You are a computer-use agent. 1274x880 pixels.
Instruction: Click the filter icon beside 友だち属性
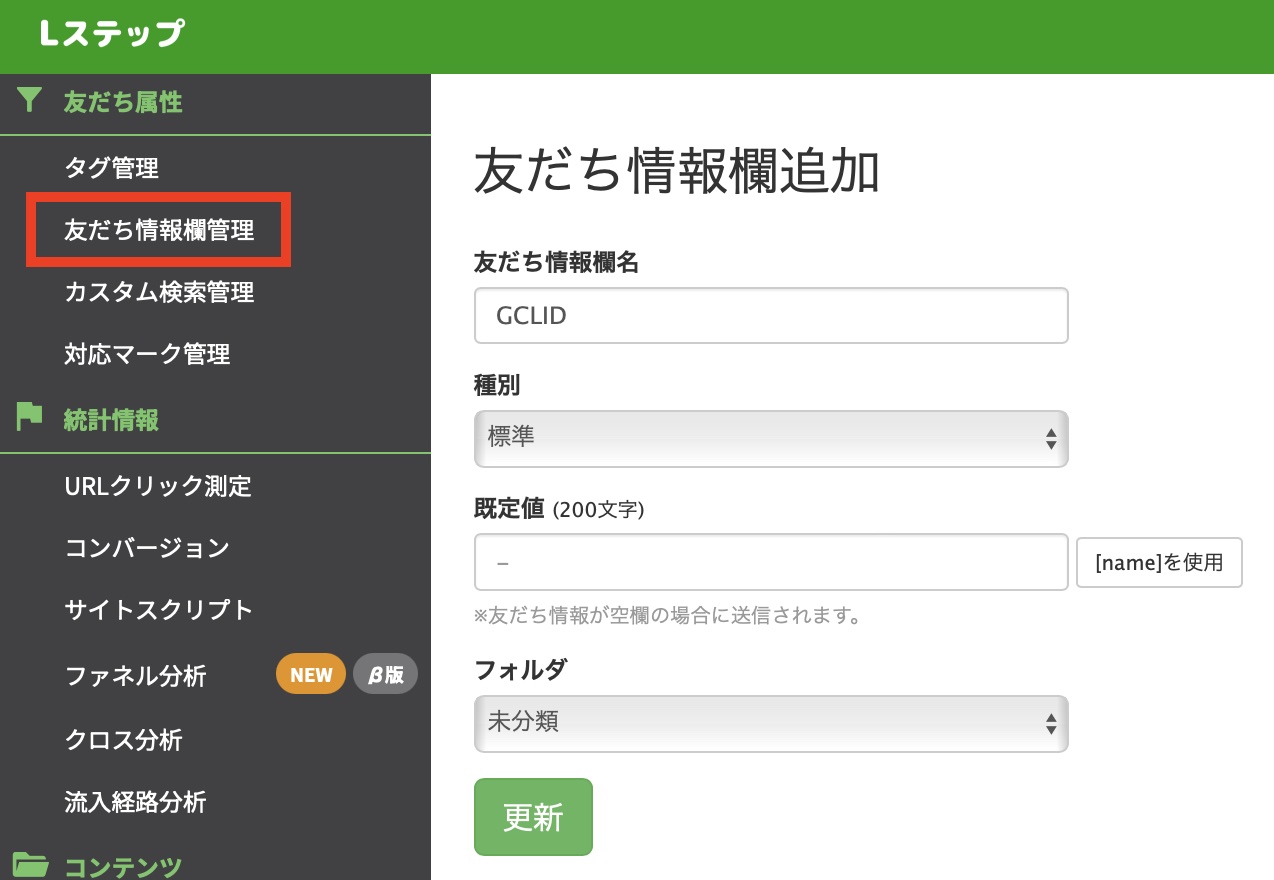click(x=29, y=100)
